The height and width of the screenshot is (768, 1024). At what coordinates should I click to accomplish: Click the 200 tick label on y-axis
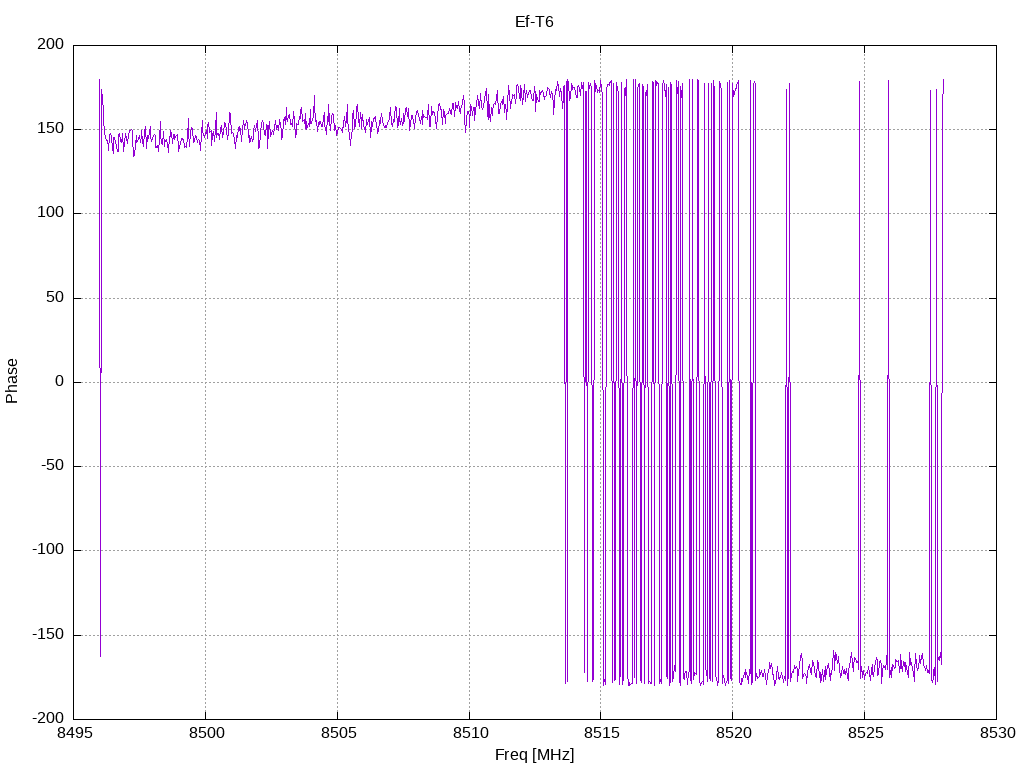pyautogui.click(x=50, y=45)
